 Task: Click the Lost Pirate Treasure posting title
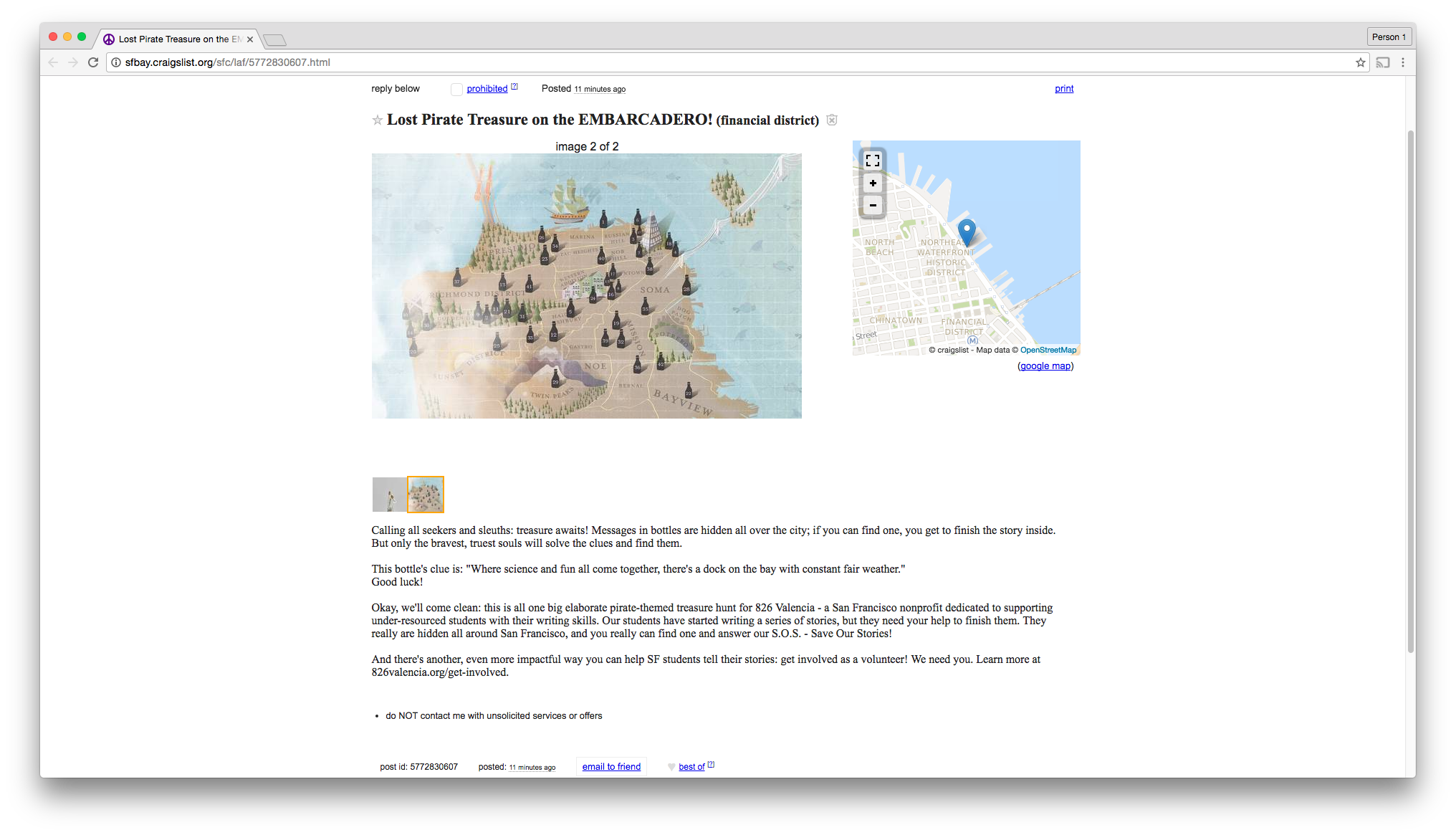click(x=550, y=120)
